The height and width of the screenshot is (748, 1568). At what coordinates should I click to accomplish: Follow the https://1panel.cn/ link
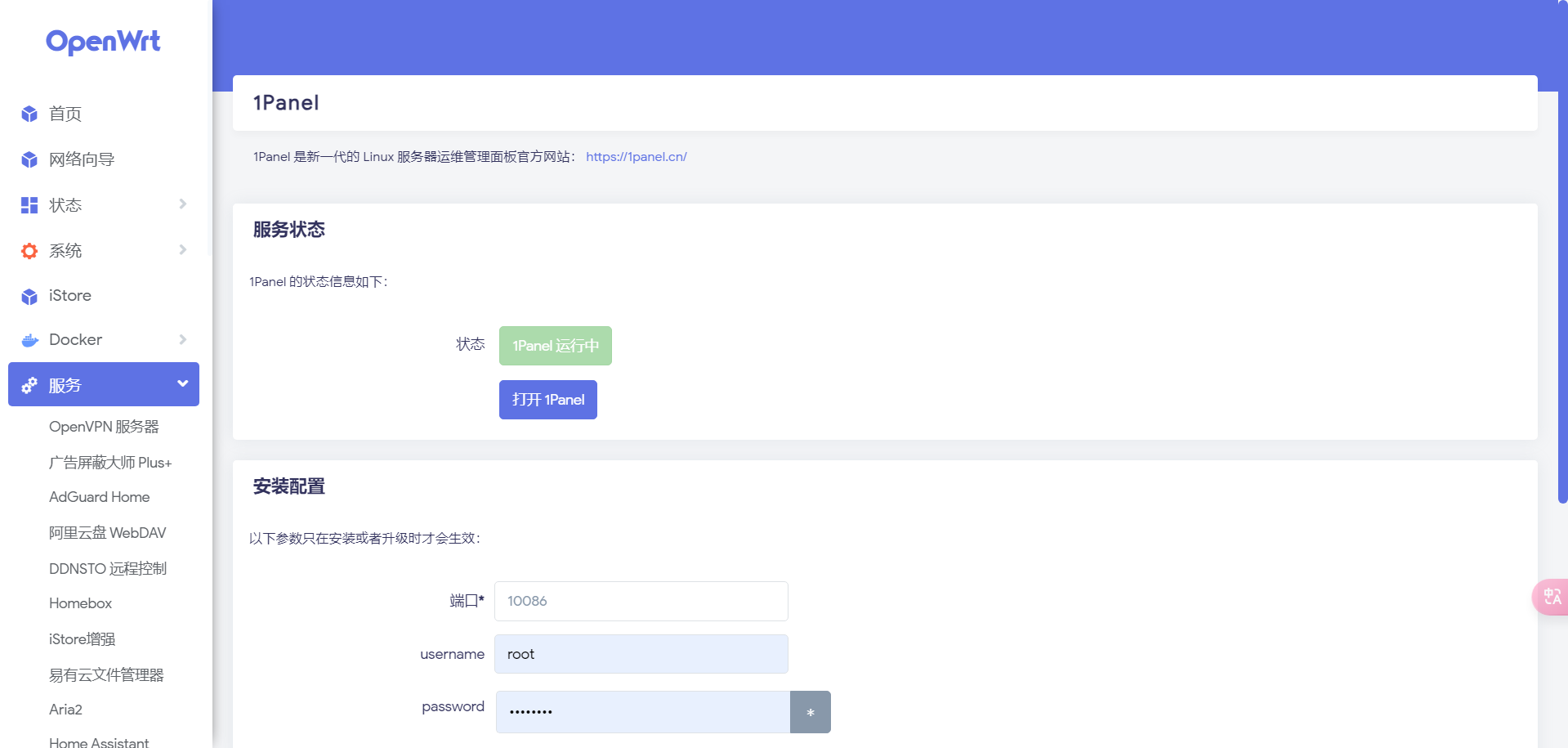click(637, 157)
